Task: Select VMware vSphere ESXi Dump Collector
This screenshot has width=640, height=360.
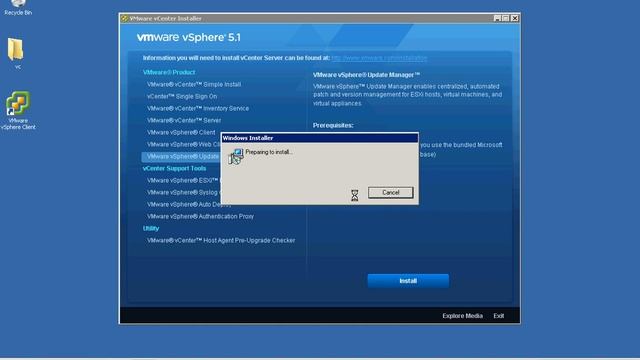Action: tap(184, 180)
